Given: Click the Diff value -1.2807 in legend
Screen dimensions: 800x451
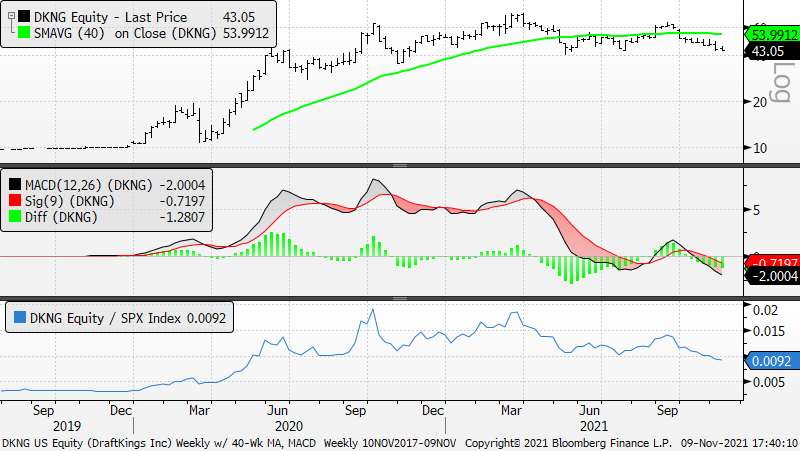Looking at the screenshot, I should pos(182,217).
